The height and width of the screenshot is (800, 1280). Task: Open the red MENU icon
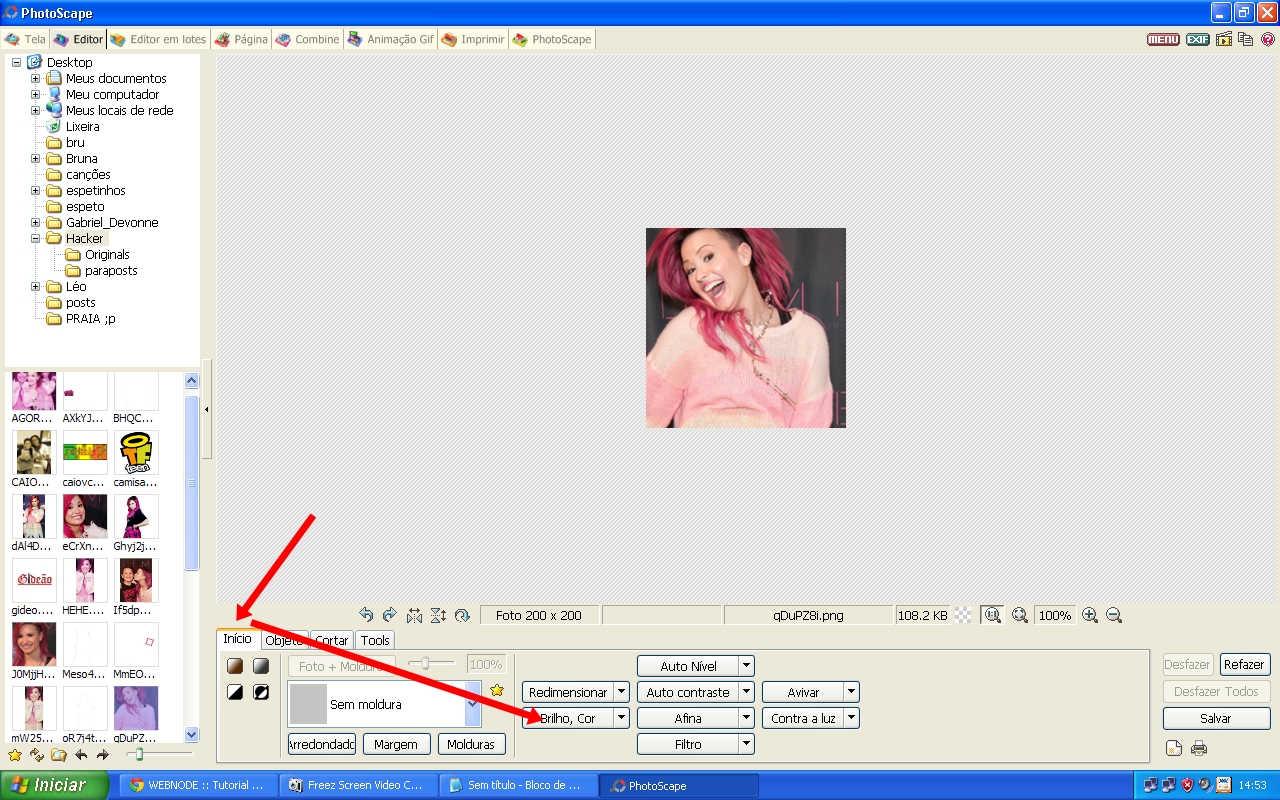[x=1163, y=40]
